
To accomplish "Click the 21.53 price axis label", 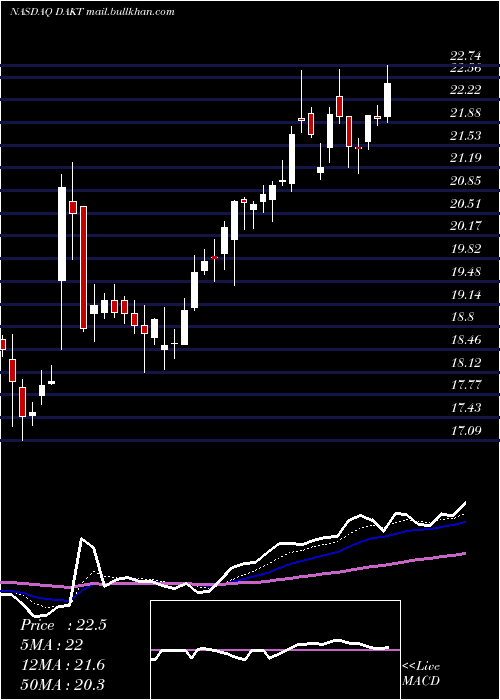I will (x=466, y=136).
